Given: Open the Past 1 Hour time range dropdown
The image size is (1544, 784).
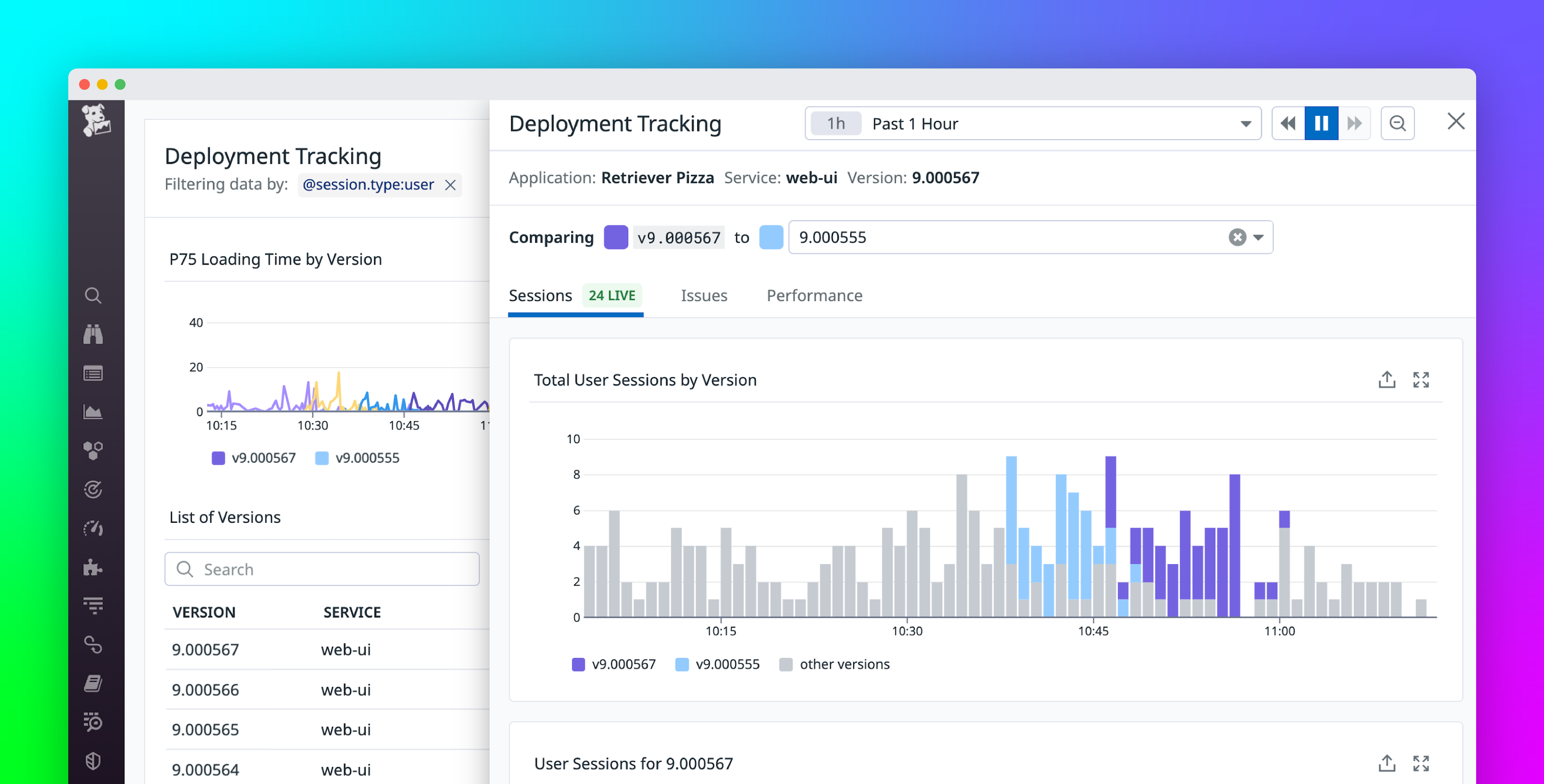Looking at the screenshot, I should (1246, 123).
